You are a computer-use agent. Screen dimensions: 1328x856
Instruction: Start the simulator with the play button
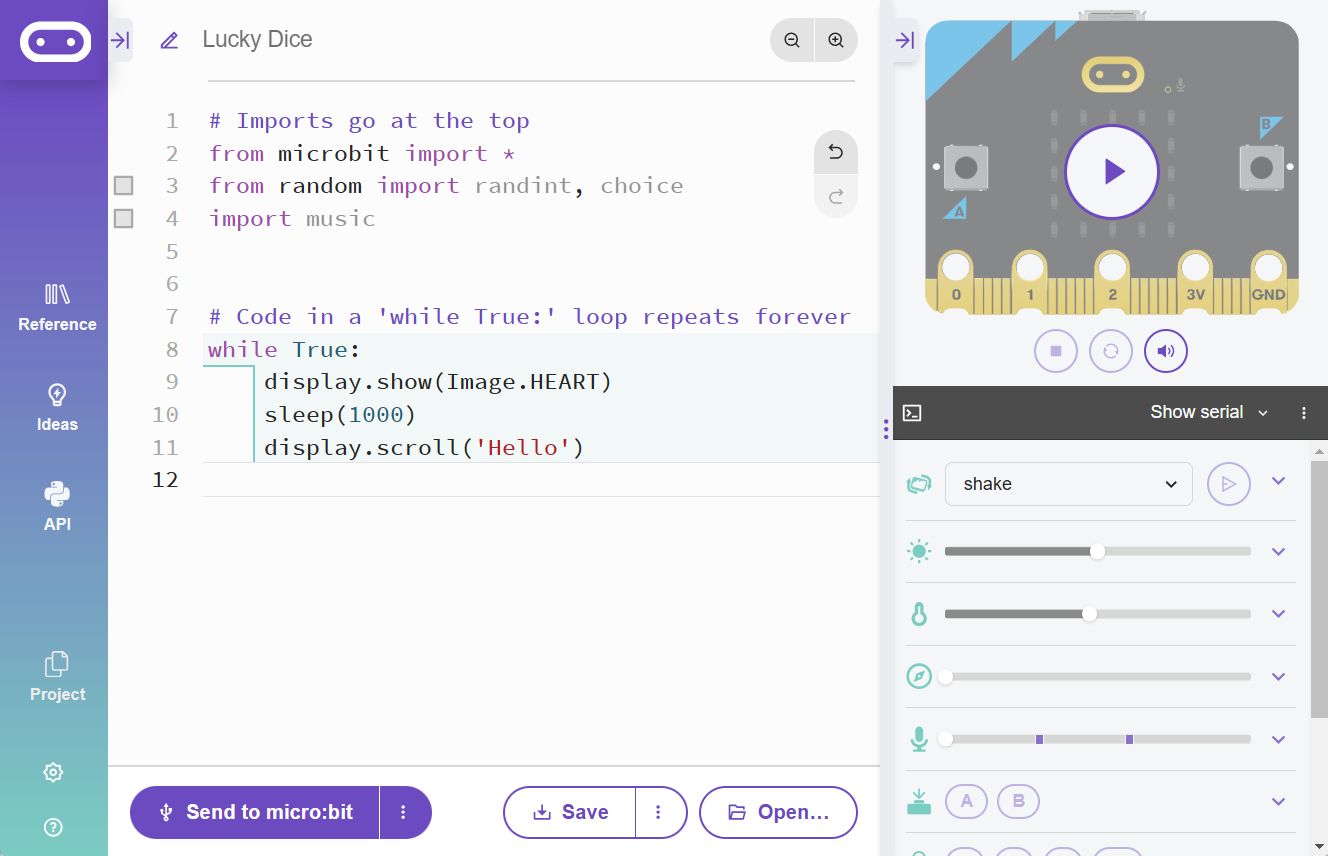pyautogui.click(x=1112, y=172)
